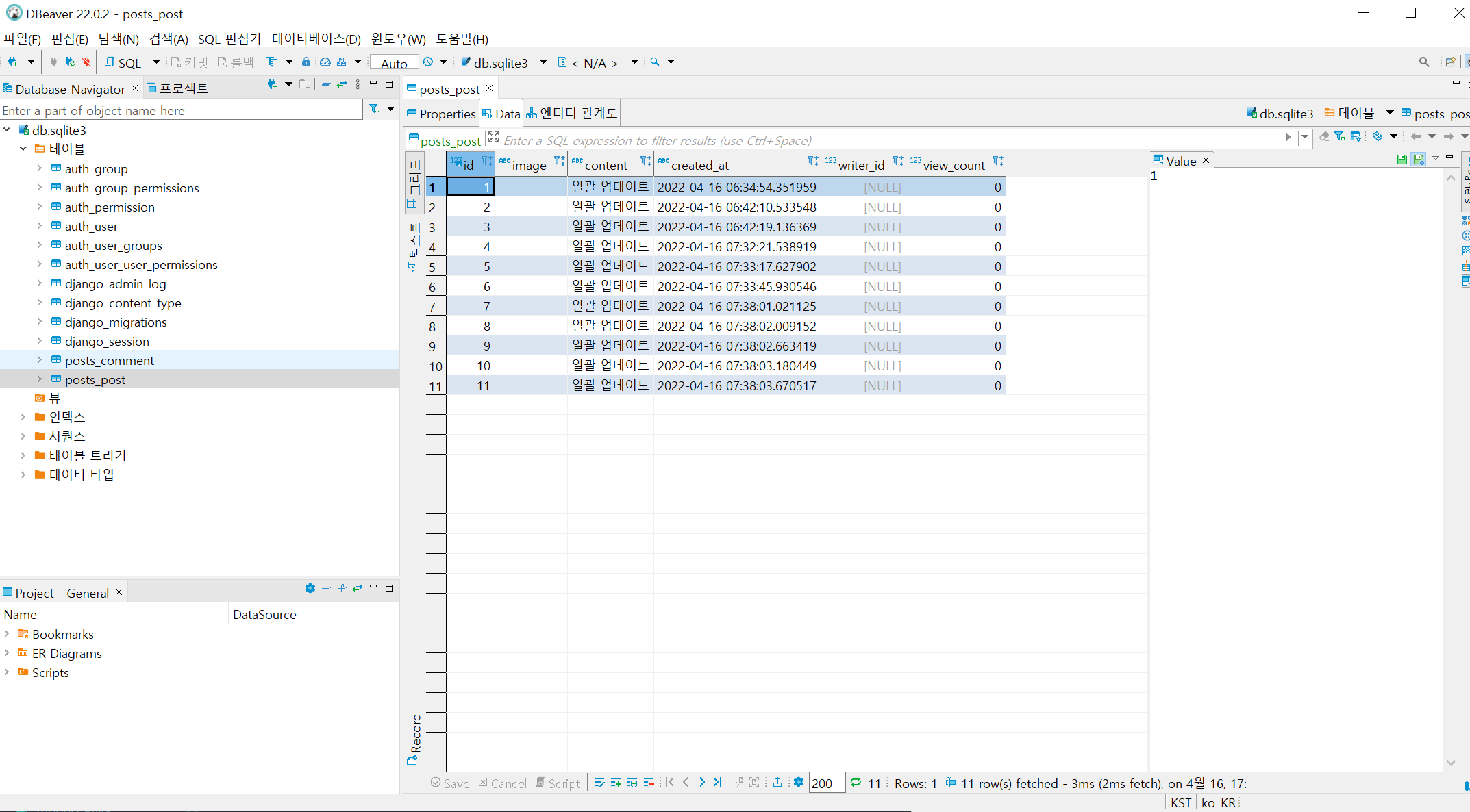Click the delete row red minus icon

[x=649, y=783]
